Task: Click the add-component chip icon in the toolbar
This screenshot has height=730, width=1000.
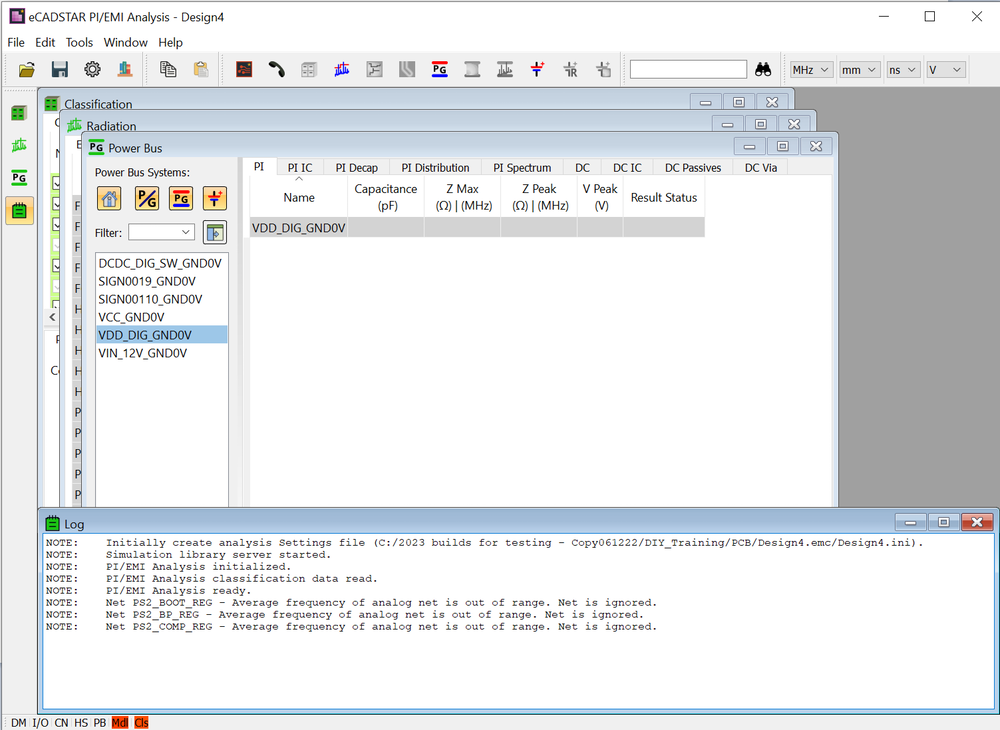Action: coord(603,69)
